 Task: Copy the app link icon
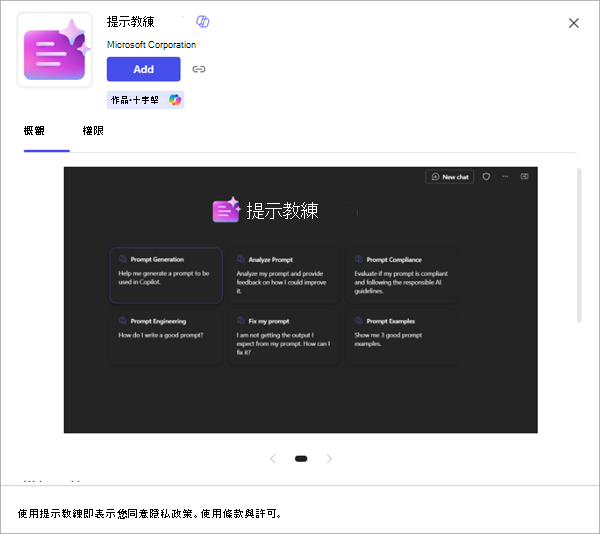click(199, 69)
